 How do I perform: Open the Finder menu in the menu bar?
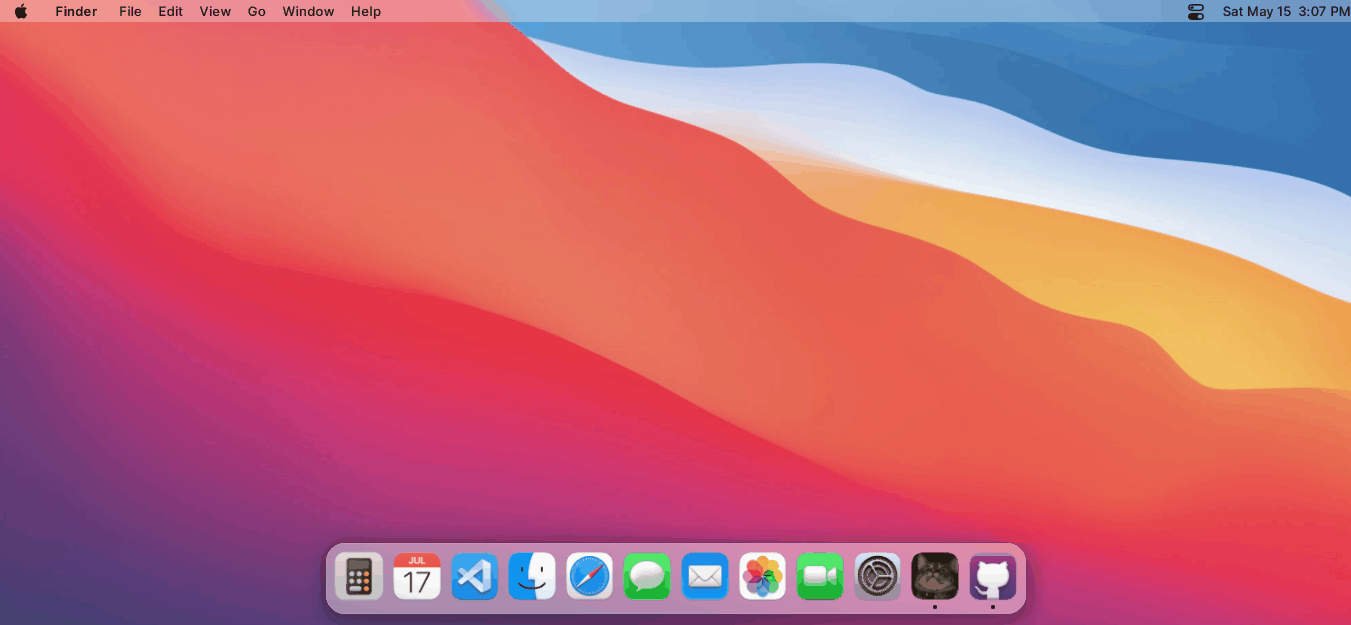[x=76, y=11]
